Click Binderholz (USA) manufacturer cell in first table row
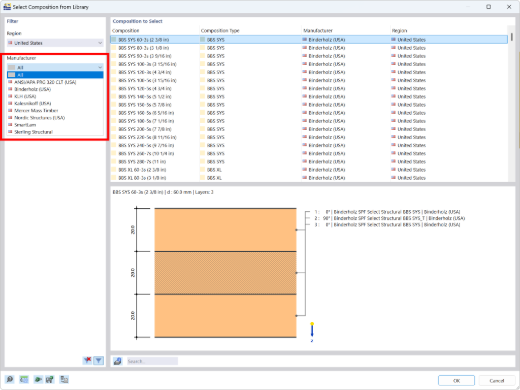The height and width of the screenshot is (390, 520). (x=346, y=40)
